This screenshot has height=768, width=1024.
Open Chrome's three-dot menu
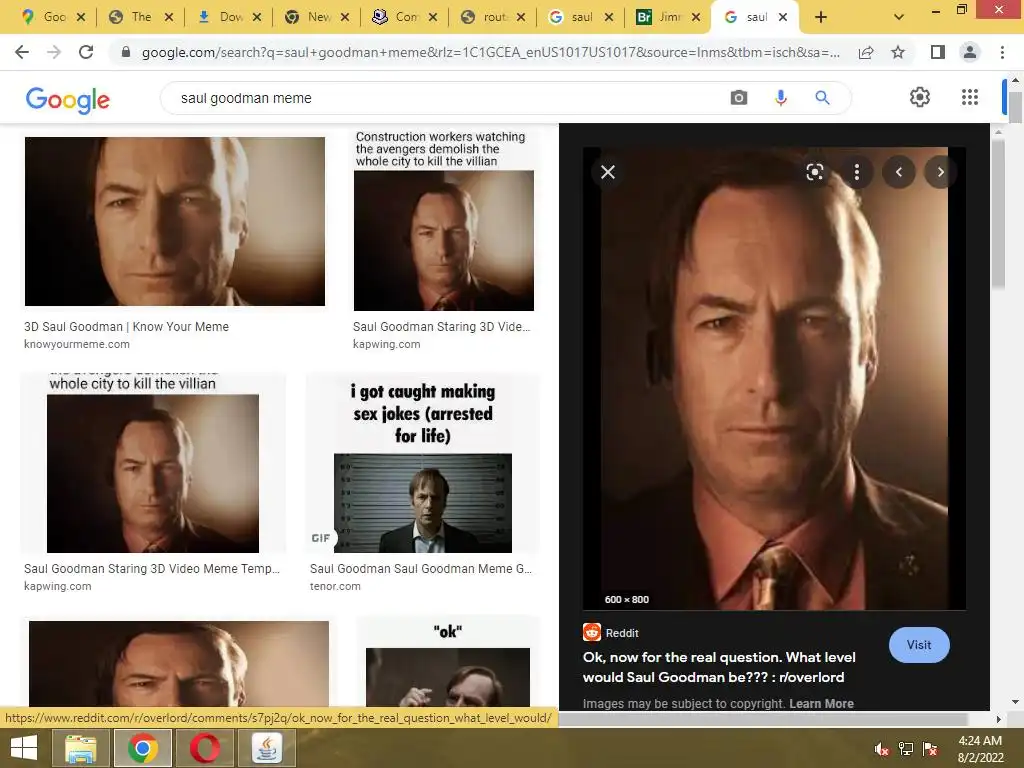tap(1002, 52)
